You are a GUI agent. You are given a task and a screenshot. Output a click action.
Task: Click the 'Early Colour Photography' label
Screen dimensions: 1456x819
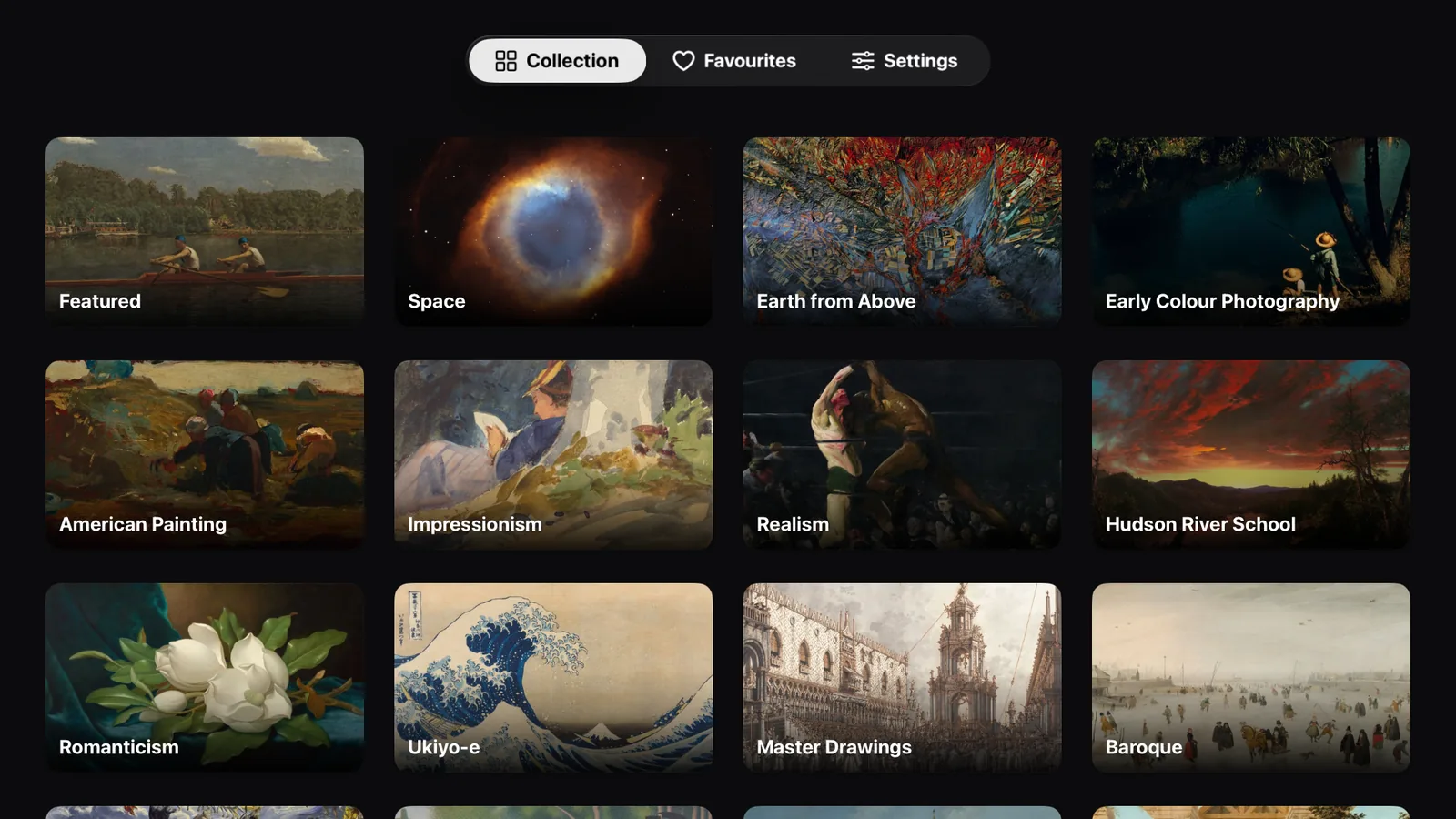pyautogui.click(x=1222, y=302)
